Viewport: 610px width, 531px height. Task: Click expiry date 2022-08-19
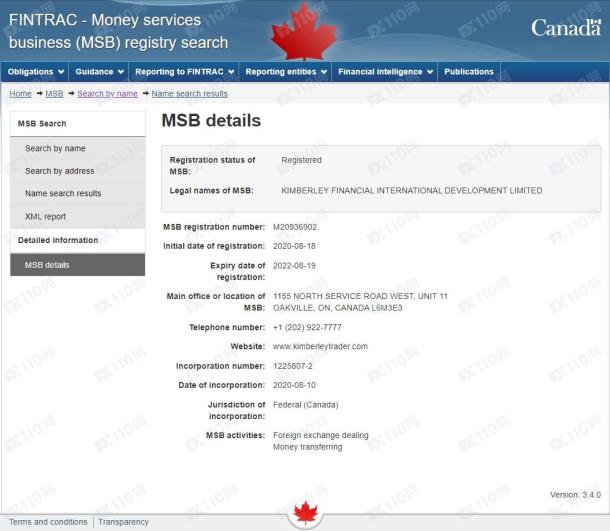[x=294, y=266]
